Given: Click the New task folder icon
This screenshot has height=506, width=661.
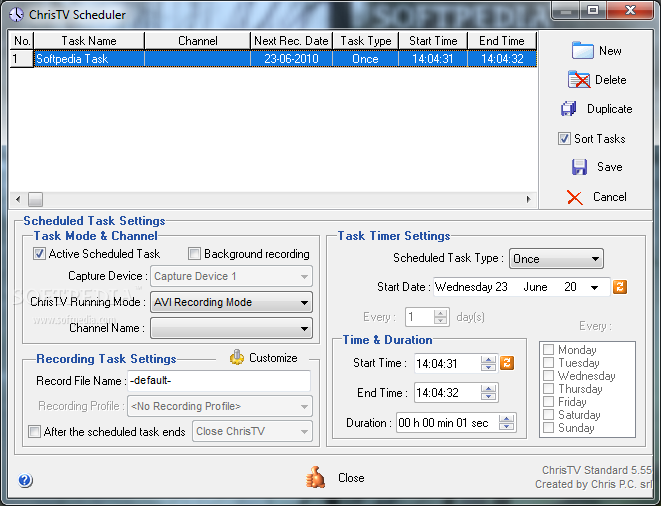Looking at the screenshot, I should (x=583, y=51).
